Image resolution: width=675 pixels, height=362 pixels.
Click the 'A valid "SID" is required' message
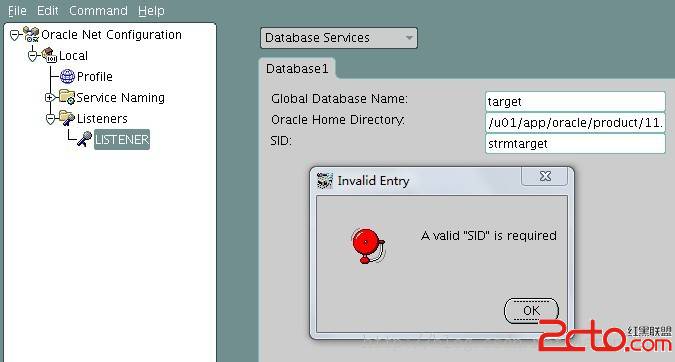click(x=489, y=235)
